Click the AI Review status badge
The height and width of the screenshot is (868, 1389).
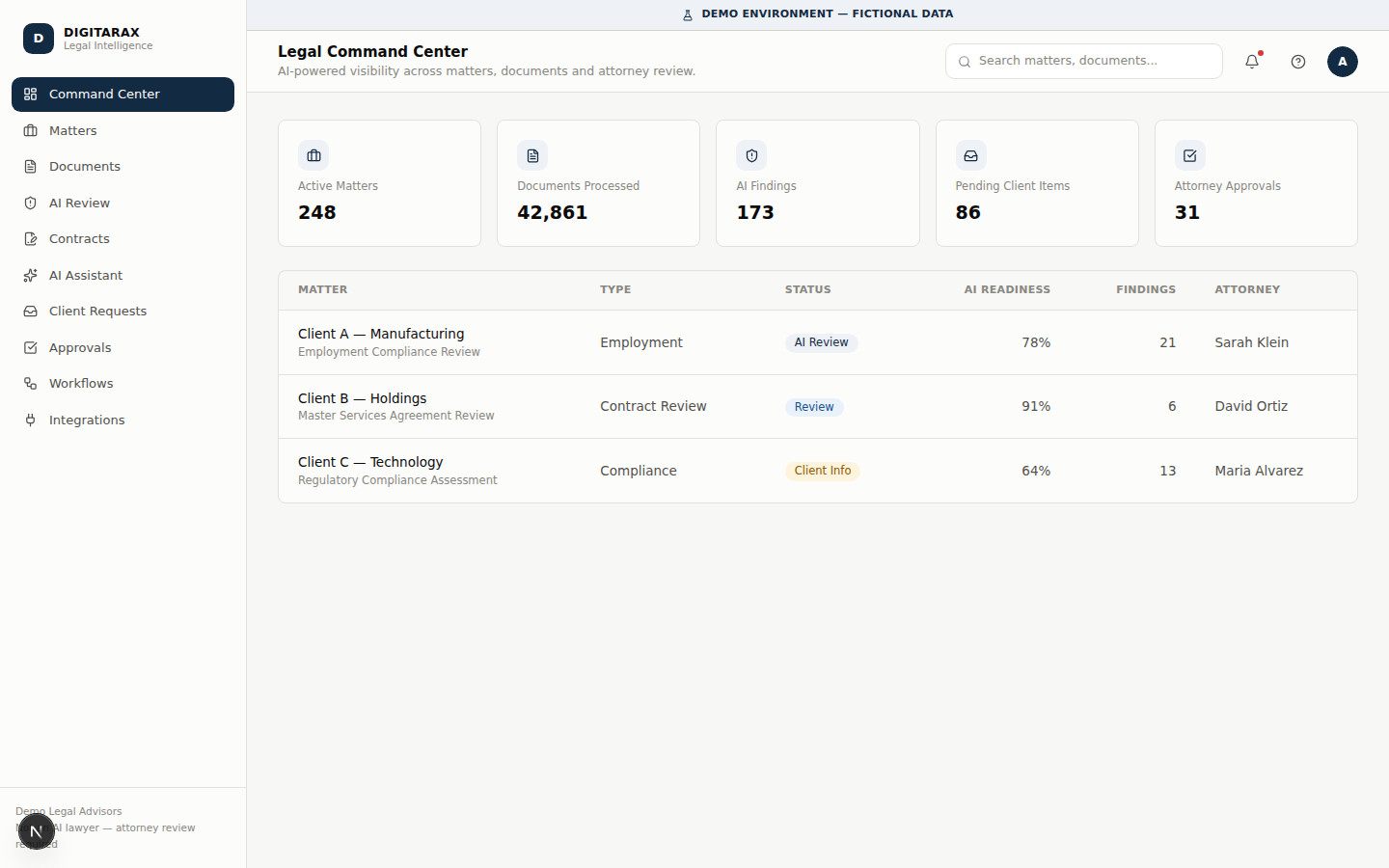click(821, 342)
